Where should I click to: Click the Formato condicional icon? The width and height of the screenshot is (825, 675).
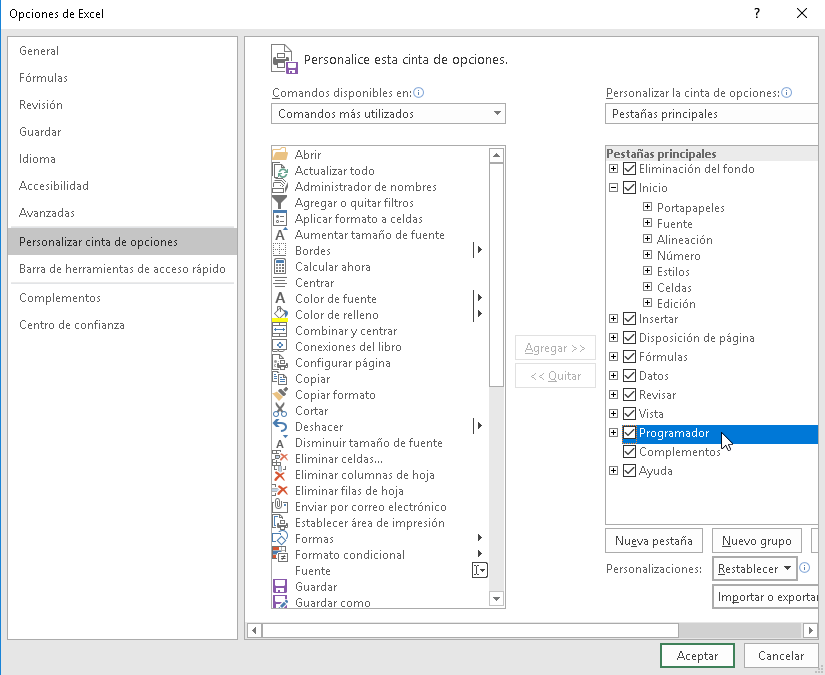(280, 555)
